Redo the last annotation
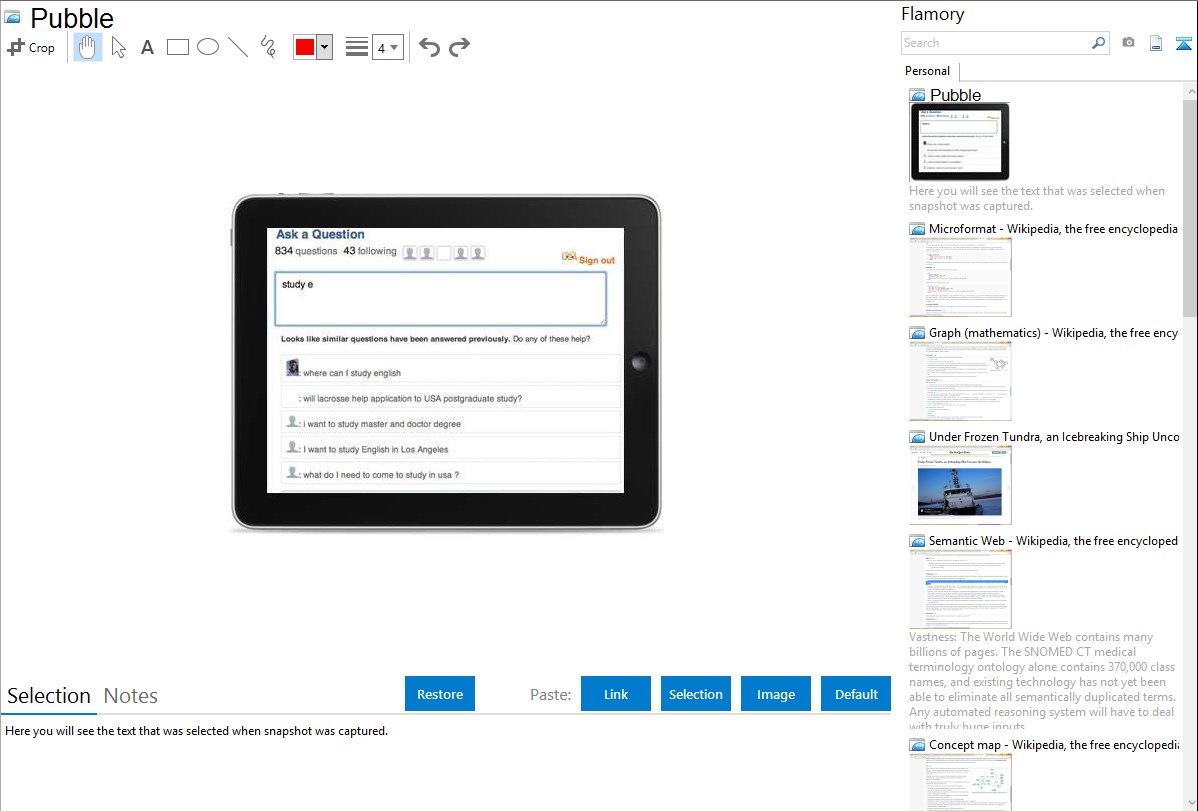 tap(459, 47)
